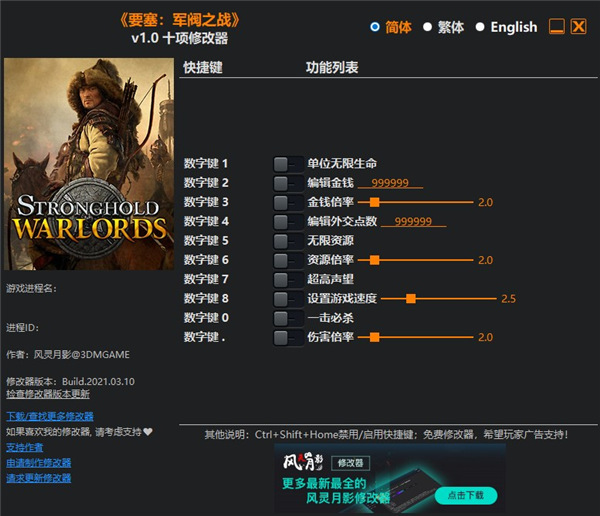Open 申请制作修改器 link

pyautogui.click(x=39, y=463)
